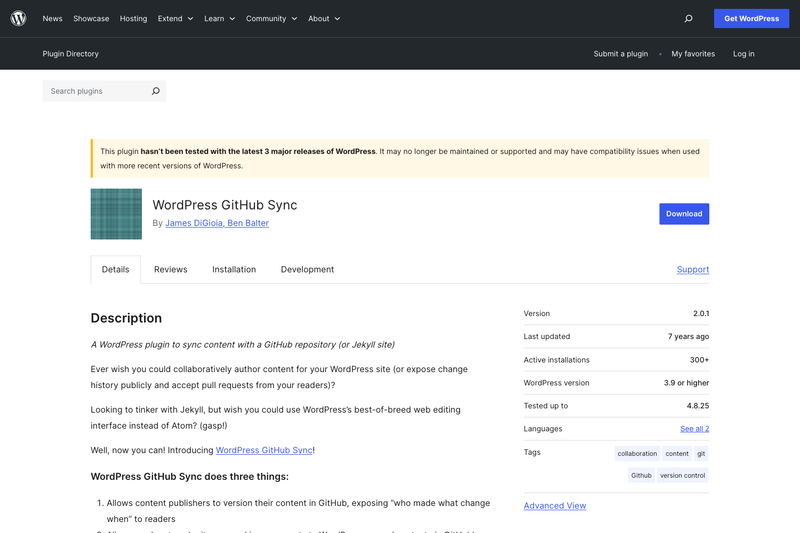Download the WordPress GitHub Sync plugin
Image resolution: width=800 pixels, height=533 pixels.
click(x=684, y=214)
